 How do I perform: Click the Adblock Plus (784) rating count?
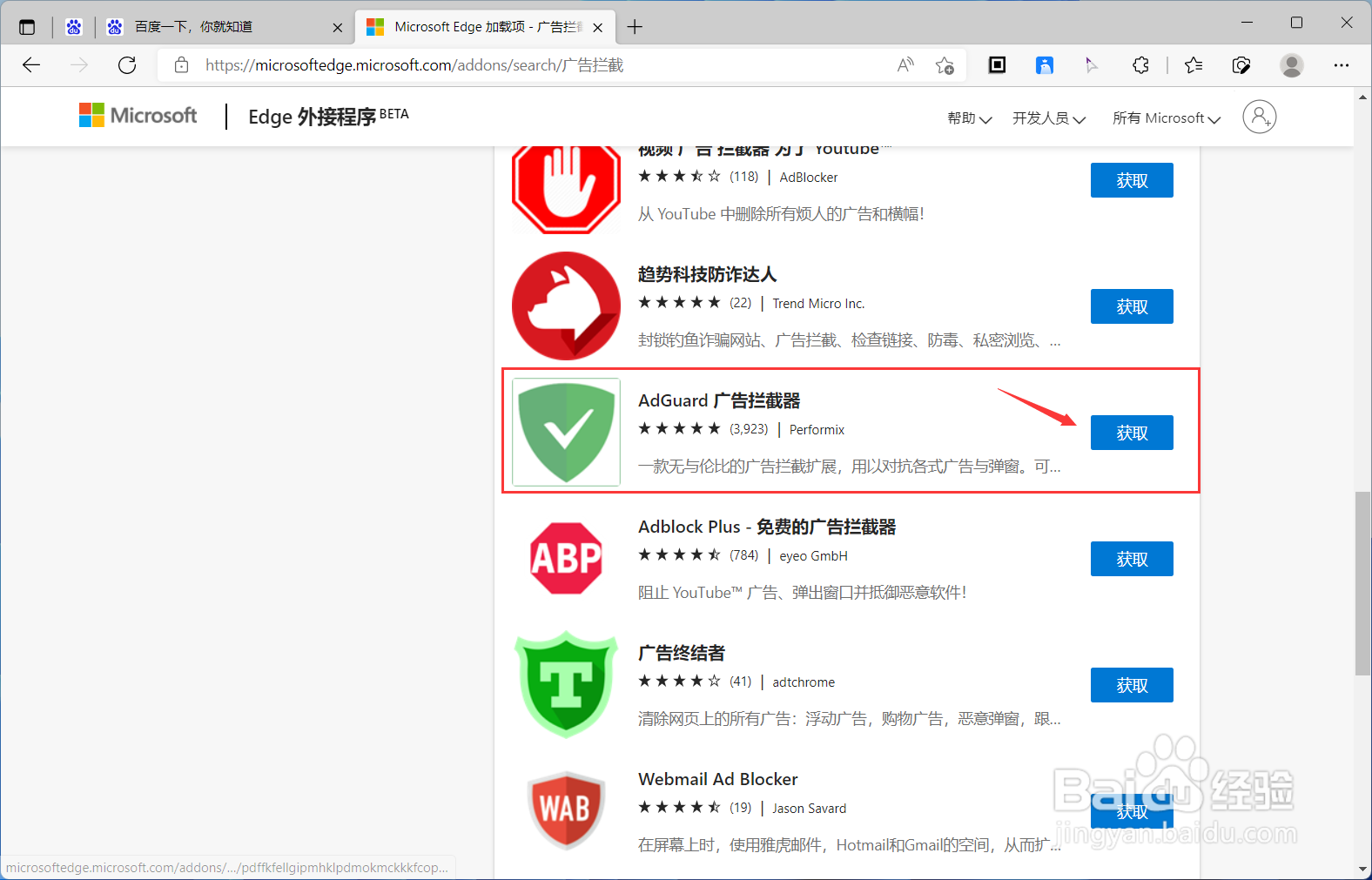coord(743,555)
